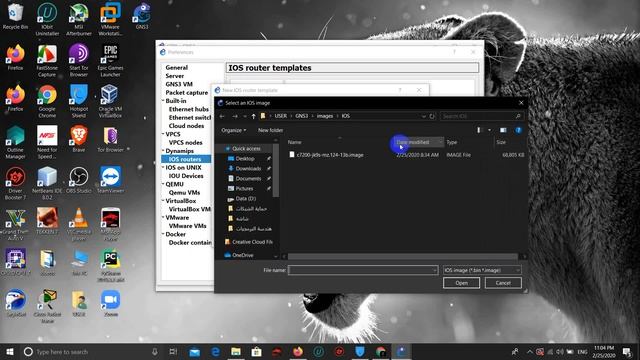Select General in Preferences sidebar
Screen dimensions: 640x360
point(176,68)
